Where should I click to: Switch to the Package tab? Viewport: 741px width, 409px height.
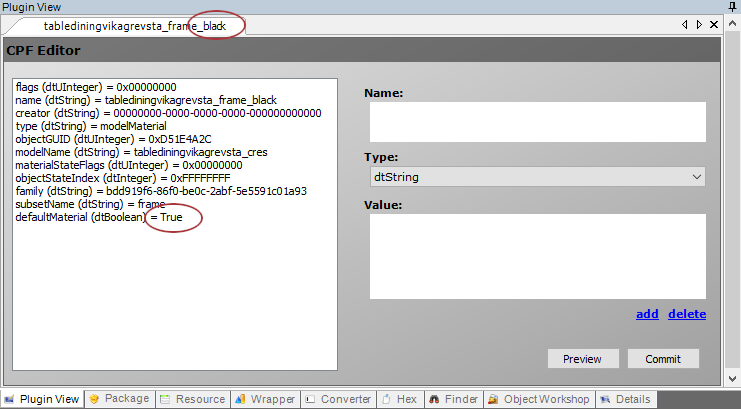click(x=119, y=399)
